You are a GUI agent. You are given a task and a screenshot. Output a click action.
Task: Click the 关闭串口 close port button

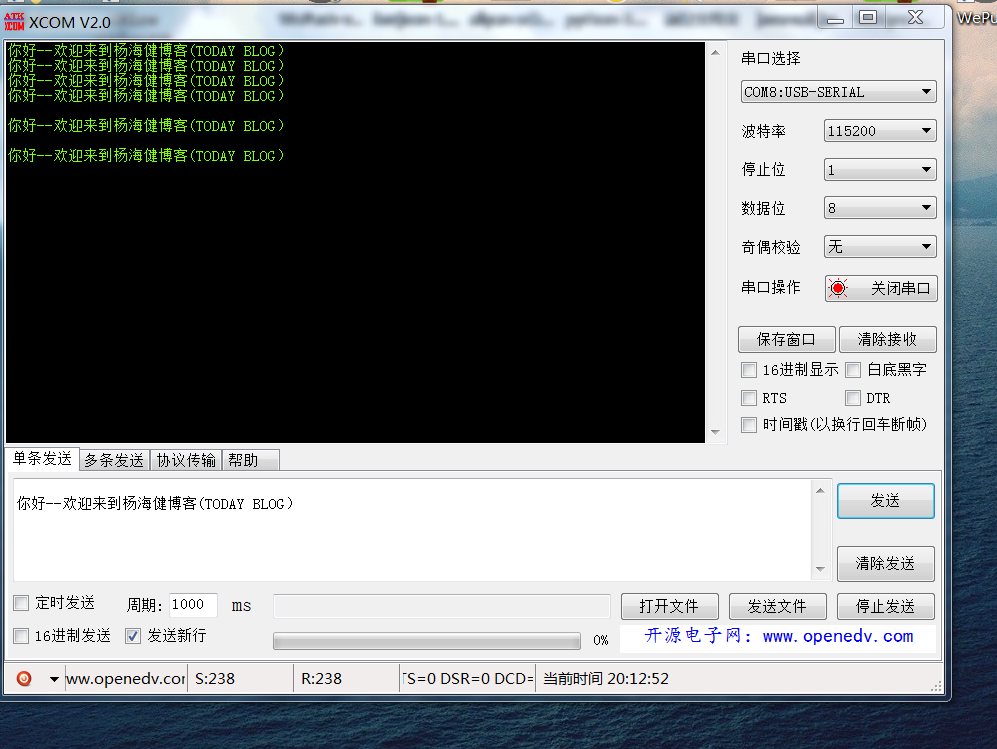pyautogui.click(x=881, y=288)
